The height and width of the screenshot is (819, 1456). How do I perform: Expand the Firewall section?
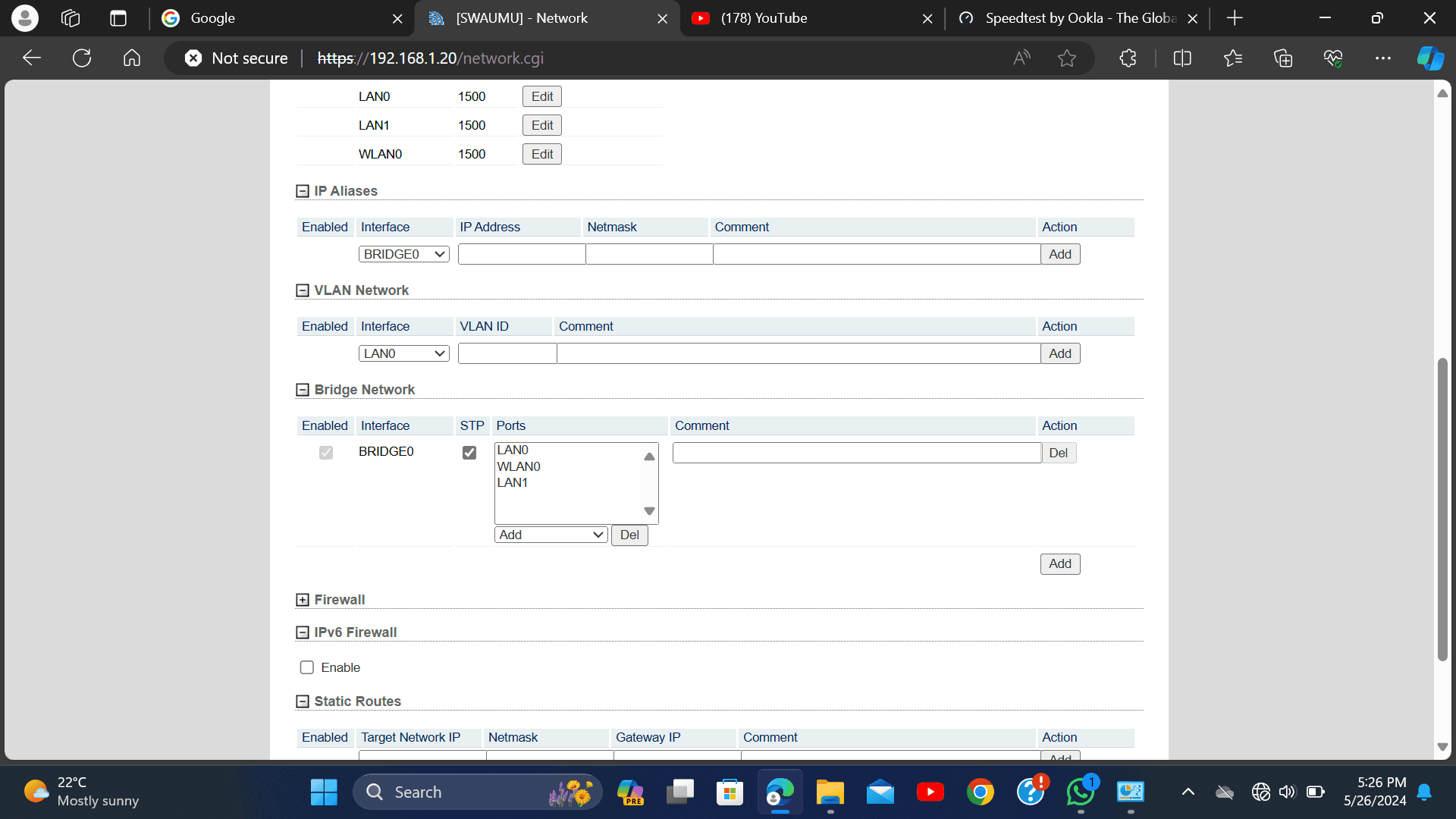click(303, 600)
